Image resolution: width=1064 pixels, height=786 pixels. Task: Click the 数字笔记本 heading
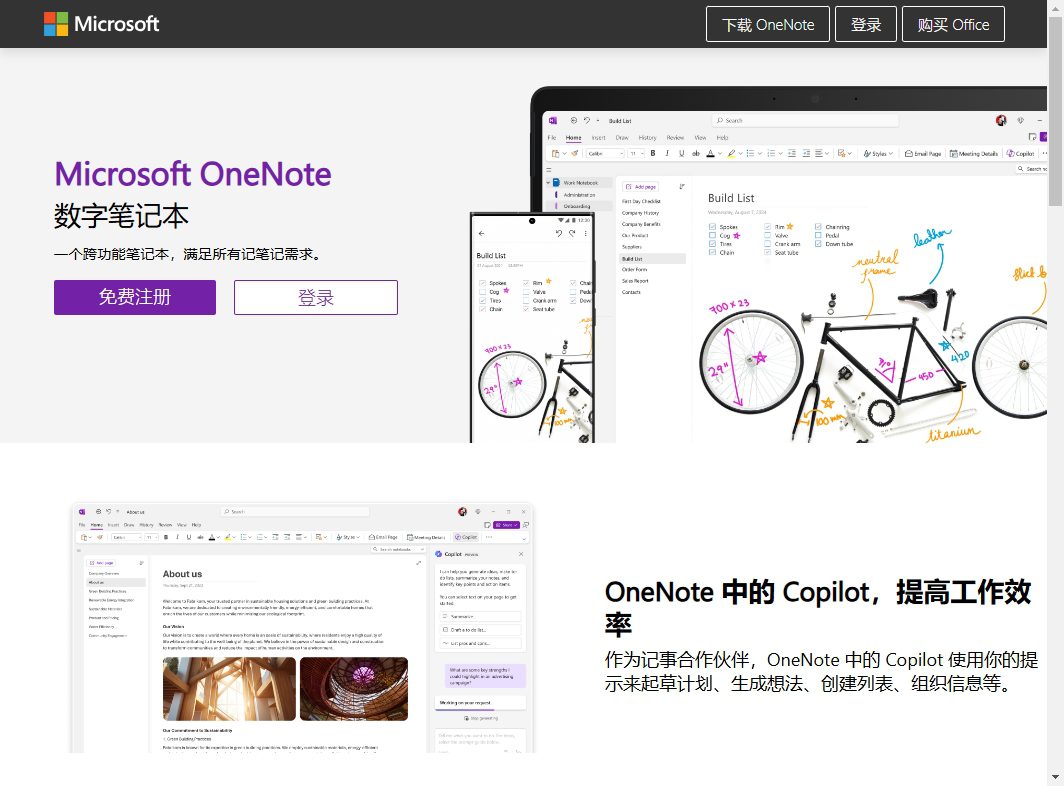(x=121, y=216)
